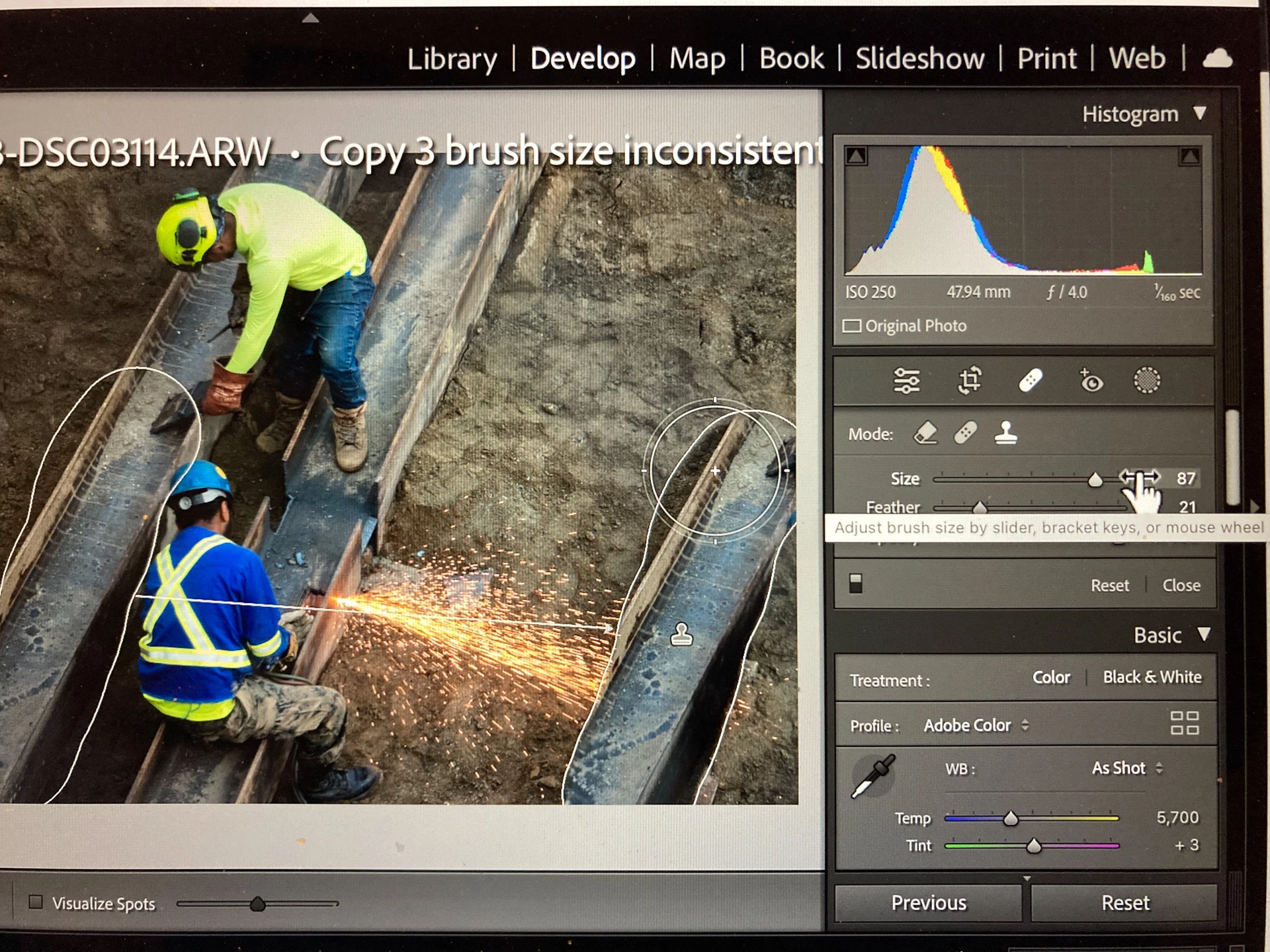1270x952 pixels.
Task: Choose the Clone stamp mode
Action: [1005, 434]
